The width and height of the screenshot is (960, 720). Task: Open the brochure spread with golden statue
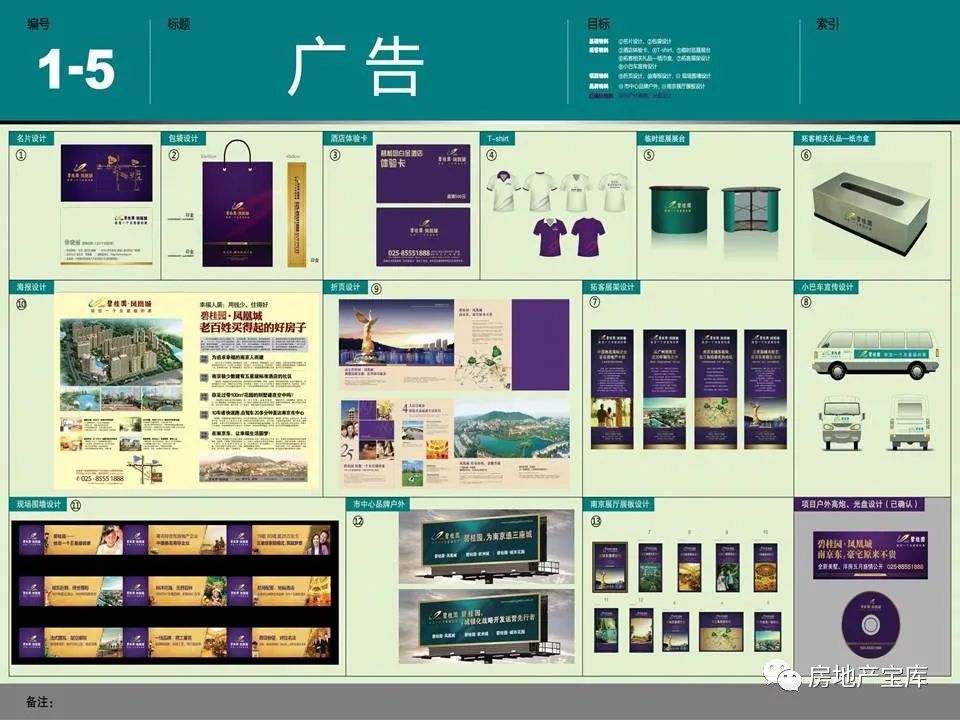click(454, 345)
